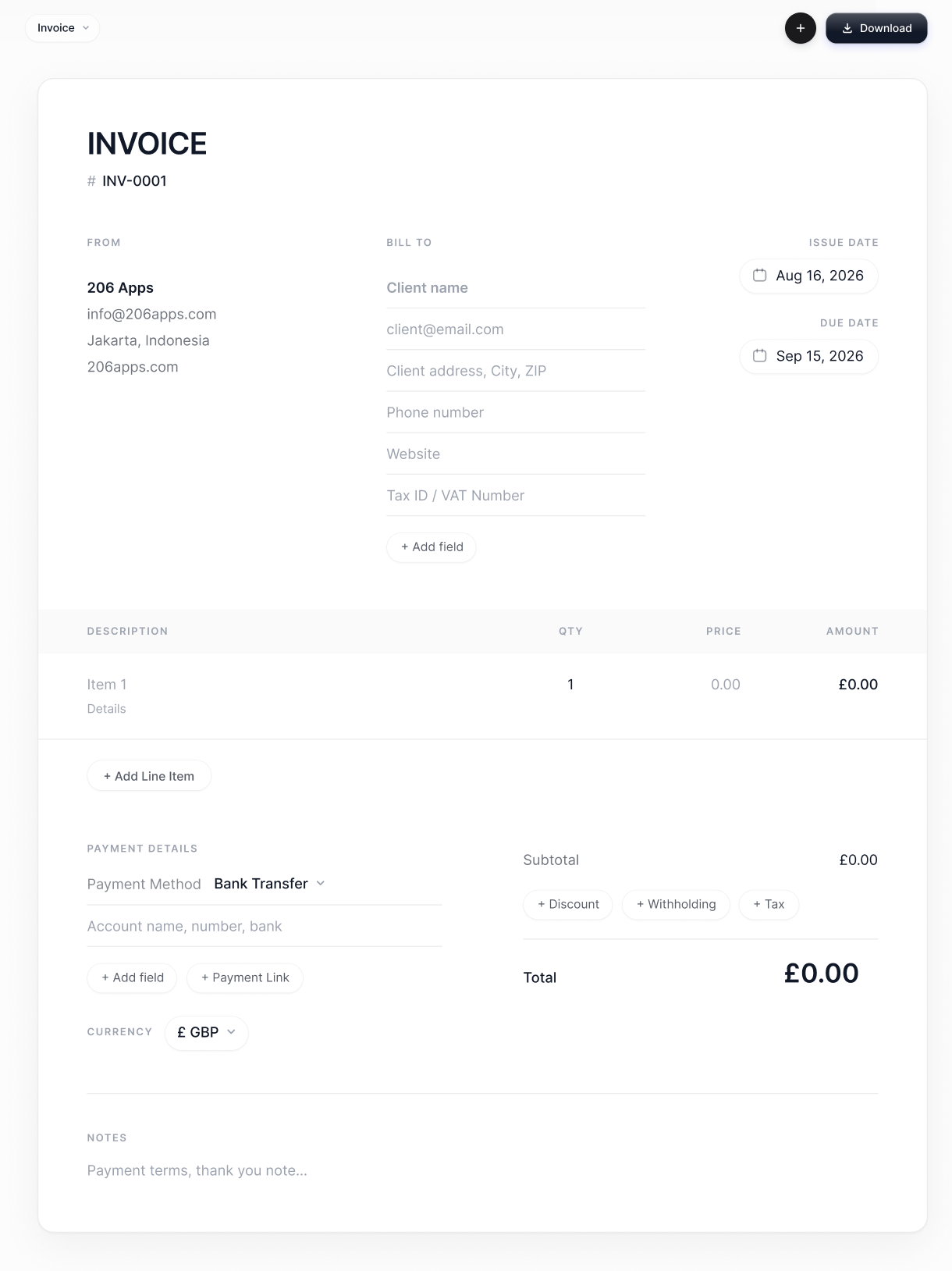Add a field under payment details
952x1271 pixels.
pyautogui.click(x=132, y=977)
